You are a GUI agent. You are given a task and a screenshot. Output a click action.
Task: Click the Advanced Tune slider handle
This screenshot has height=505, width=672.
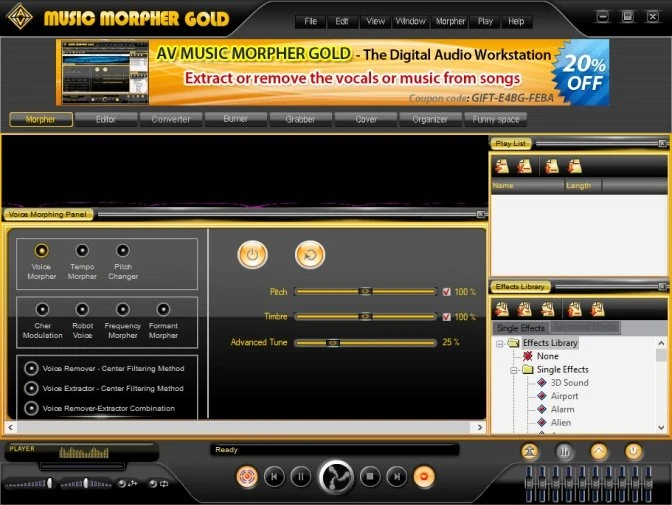[x=333, y=343]
